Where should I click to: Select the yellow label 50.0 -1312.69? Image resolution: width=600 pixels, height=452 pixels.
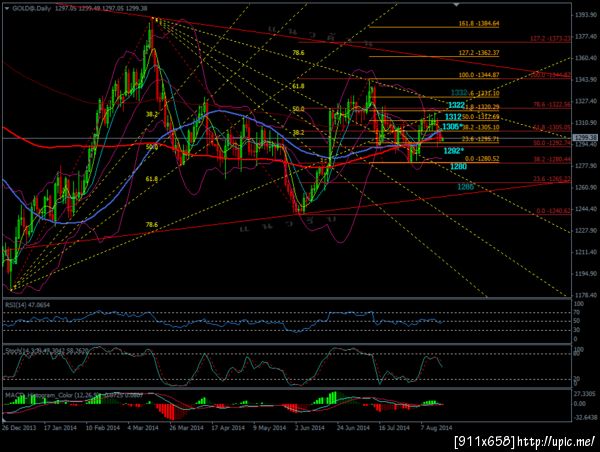pyautogui.click(x=480, y=117)
